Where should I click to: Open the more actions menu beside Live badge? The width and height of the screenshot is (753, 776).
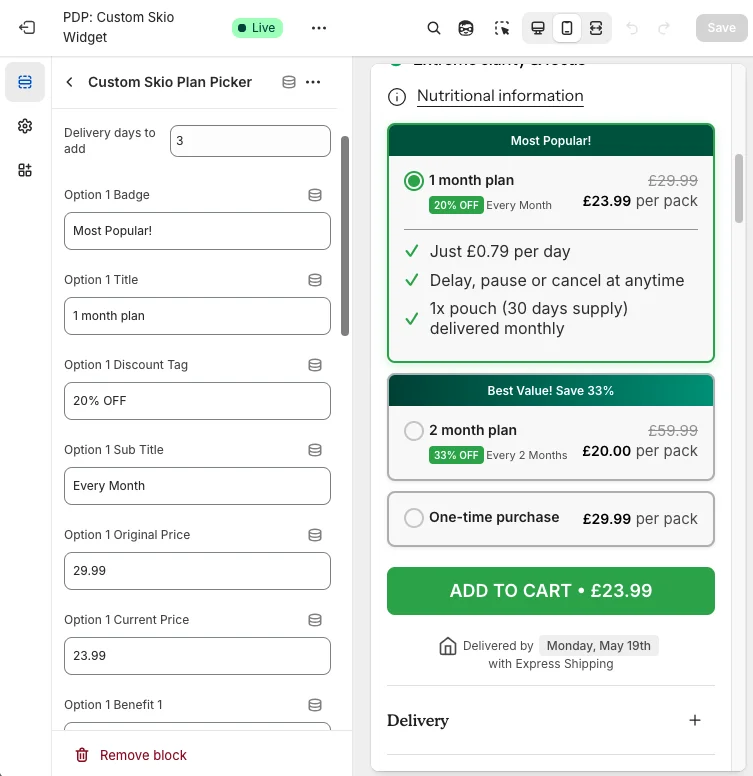(319, 28)
